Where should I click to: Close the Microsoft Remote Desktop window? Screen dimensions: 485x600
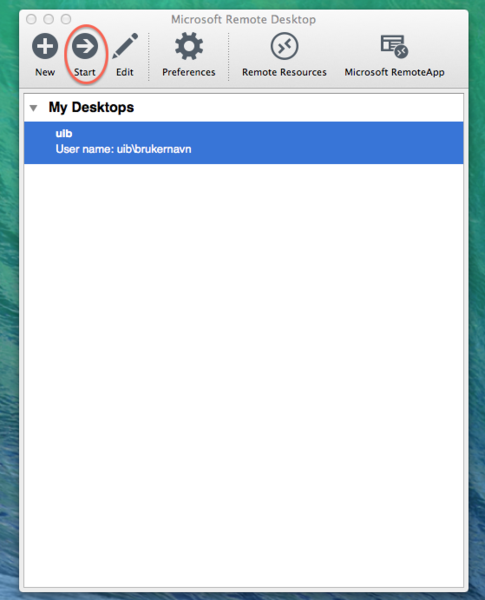click(x=31, y=19)
